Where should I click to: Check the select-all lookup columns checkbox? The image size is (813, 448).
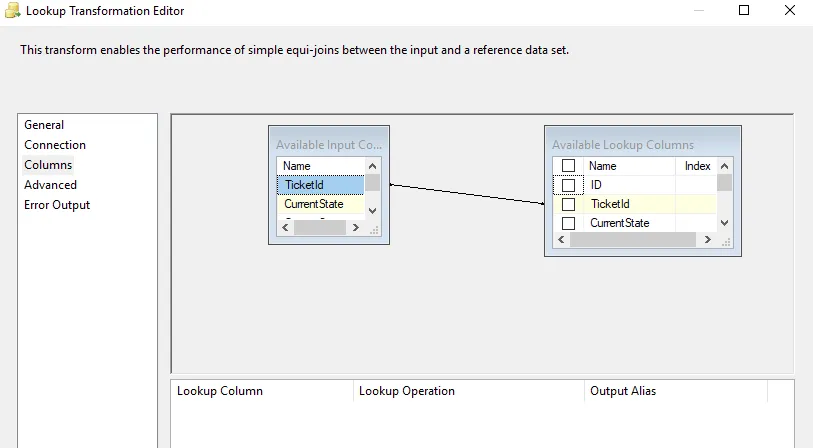point(568,166)
